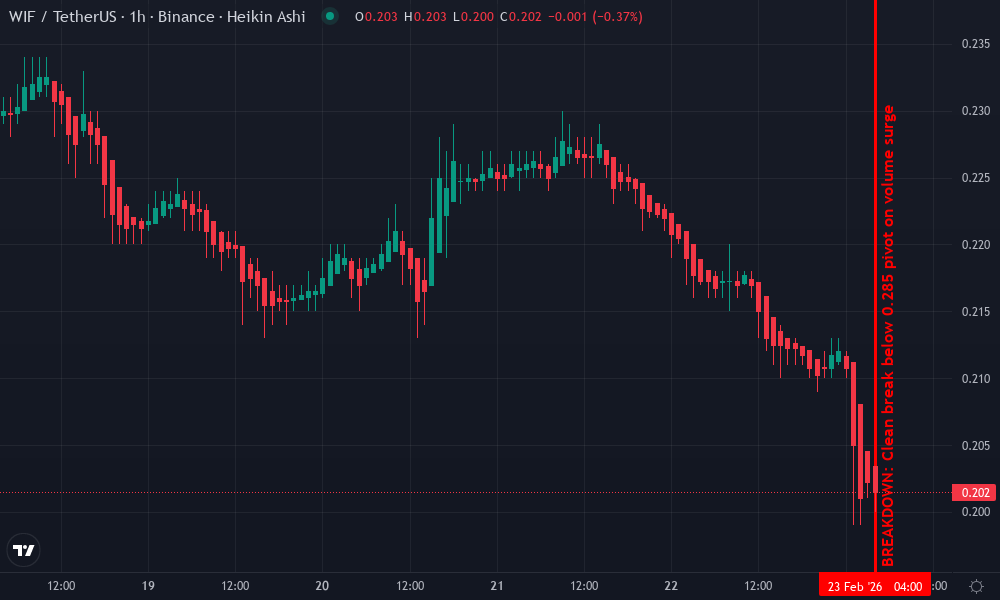Open the symbol search by clicking WIF / TetherUS
This screenshot has height=600, width=1000.
(63, 17)
